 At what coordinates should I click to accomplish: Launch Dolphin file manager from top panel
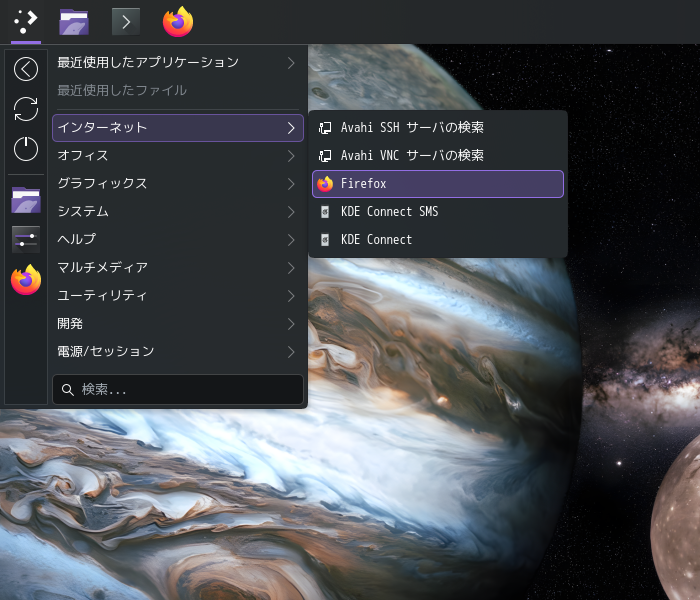point(74,21)
